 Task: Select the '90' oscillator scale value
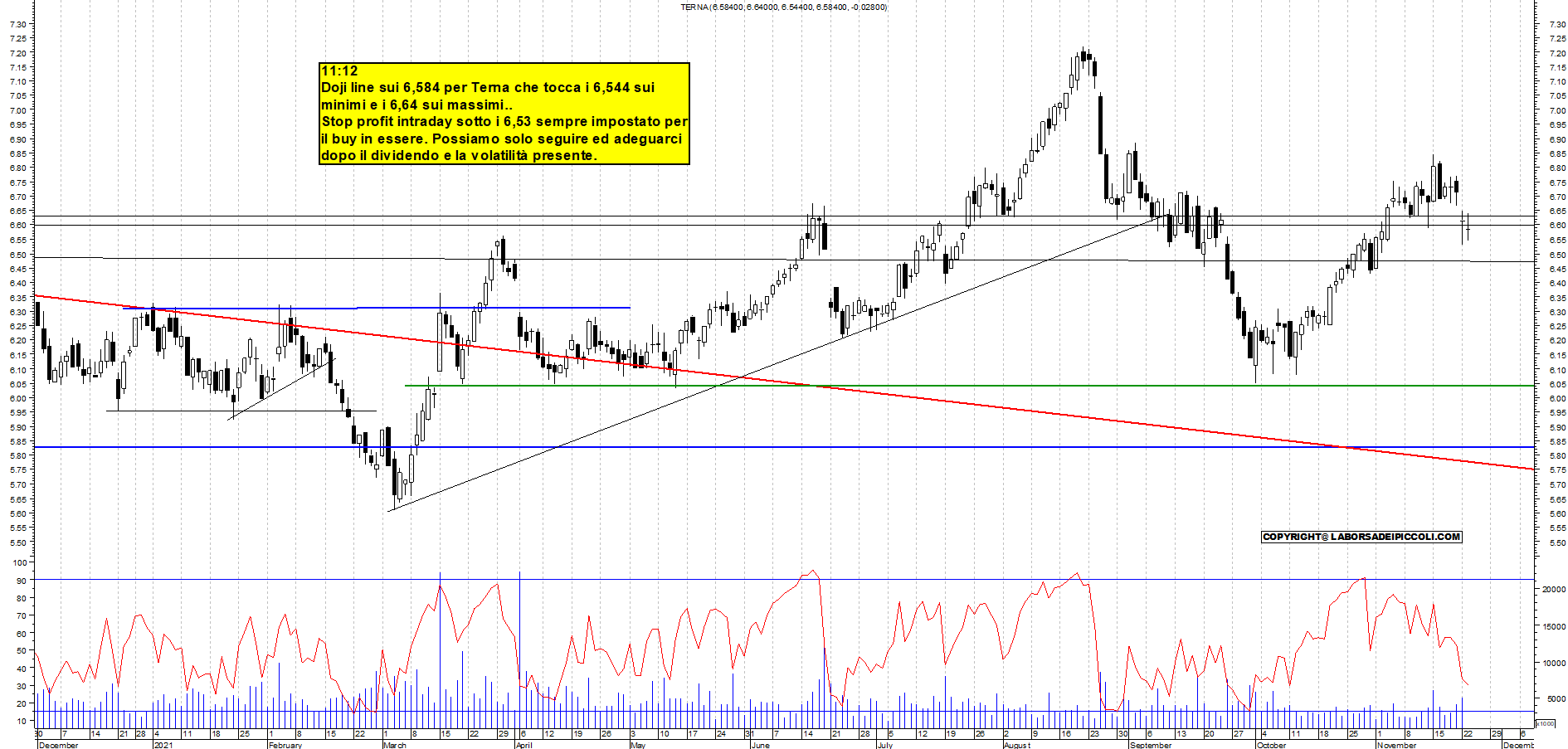21,581
